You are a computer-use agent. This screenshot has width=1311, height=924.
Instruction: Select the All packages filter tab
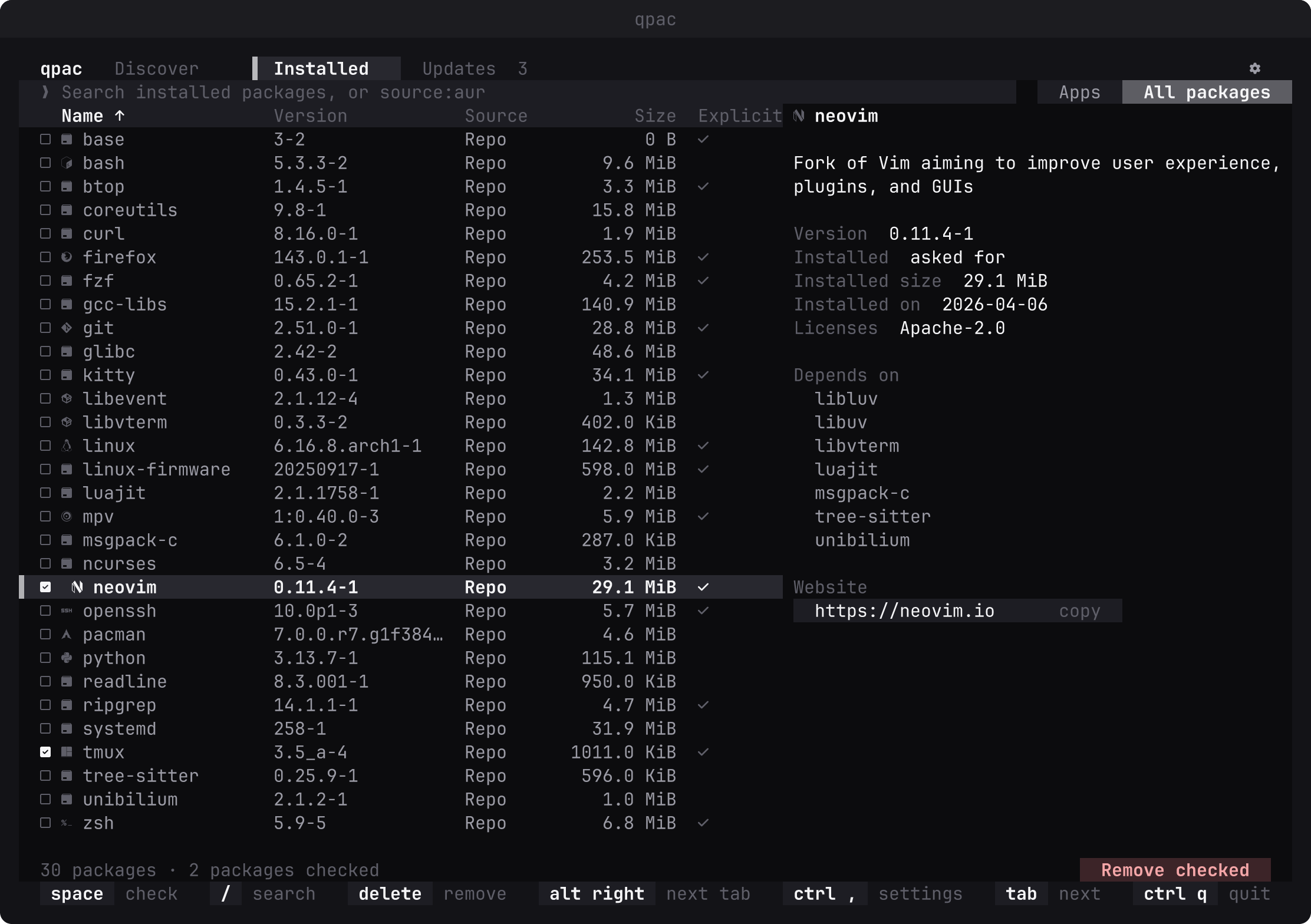pos(1207,92)
